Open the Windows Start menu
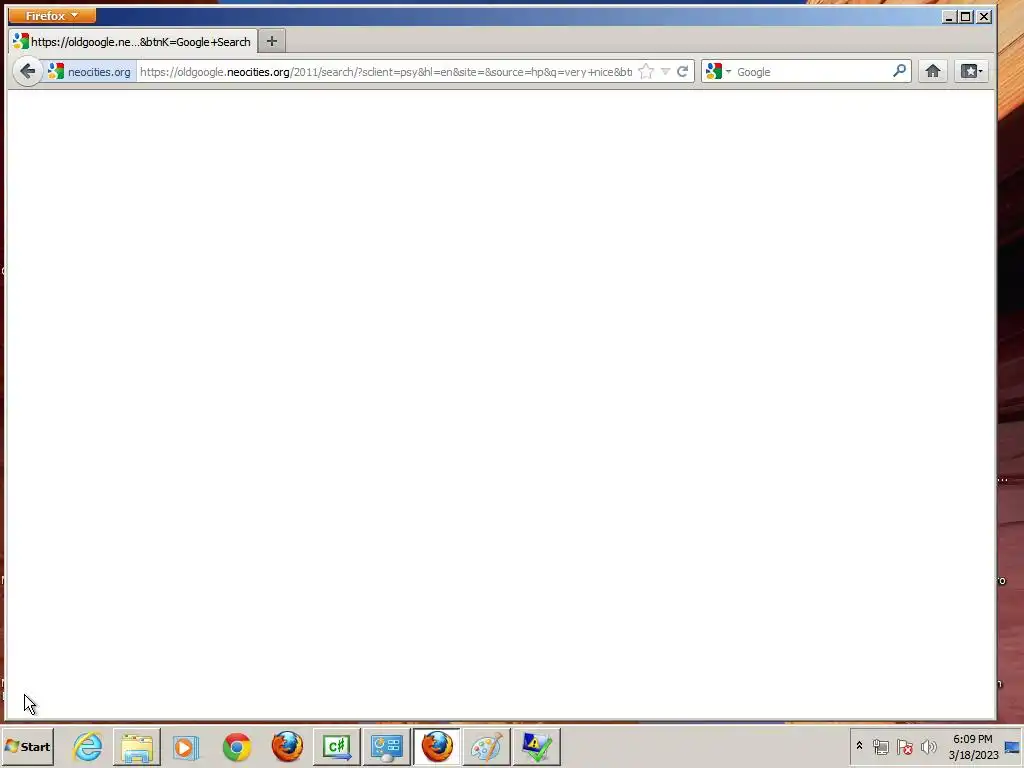 point(27,746)
